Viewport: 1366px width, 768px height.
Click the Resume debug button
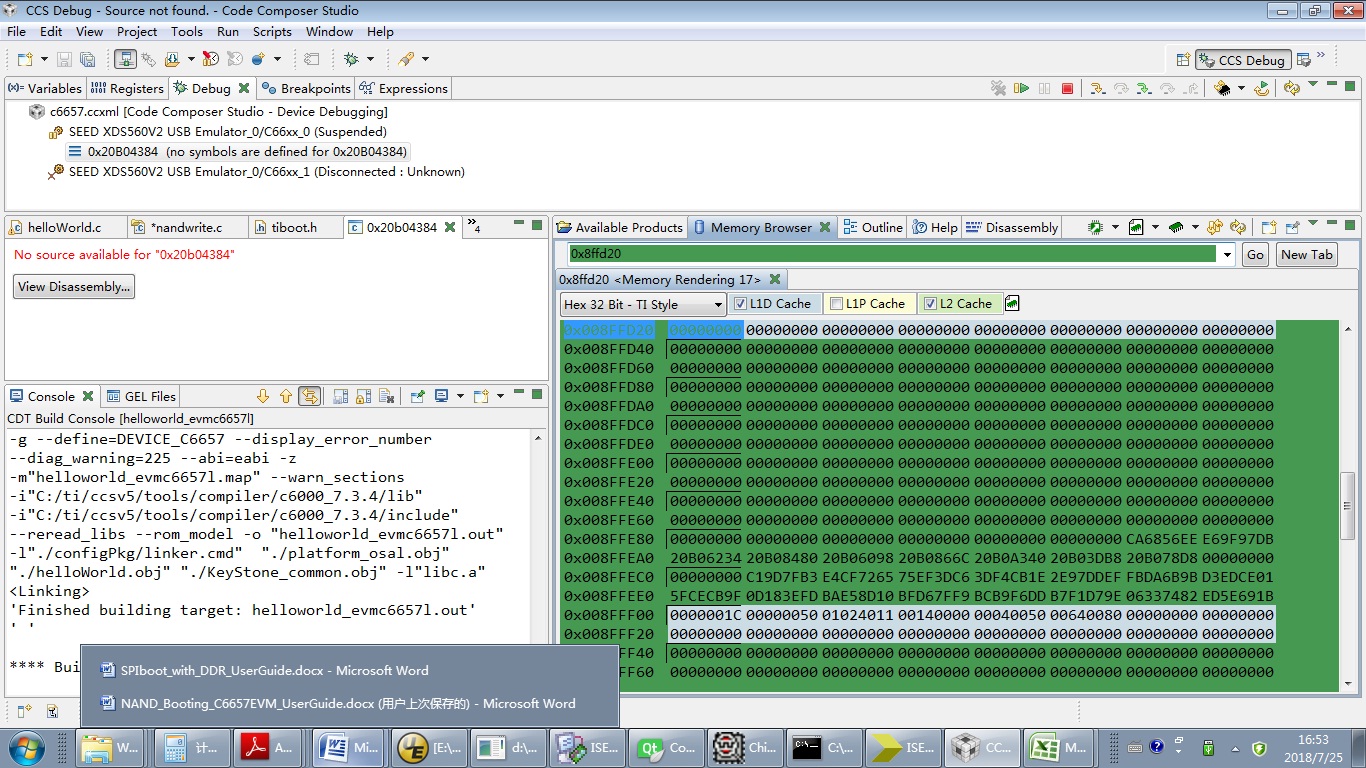click(1021, 89)
